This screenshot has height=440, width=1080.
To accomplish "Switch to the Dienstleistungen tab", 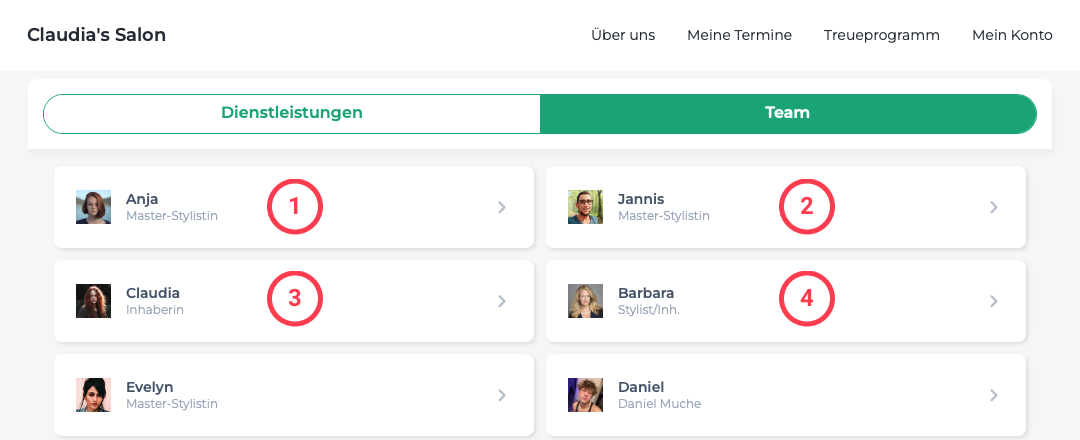I will coord(292,114).
